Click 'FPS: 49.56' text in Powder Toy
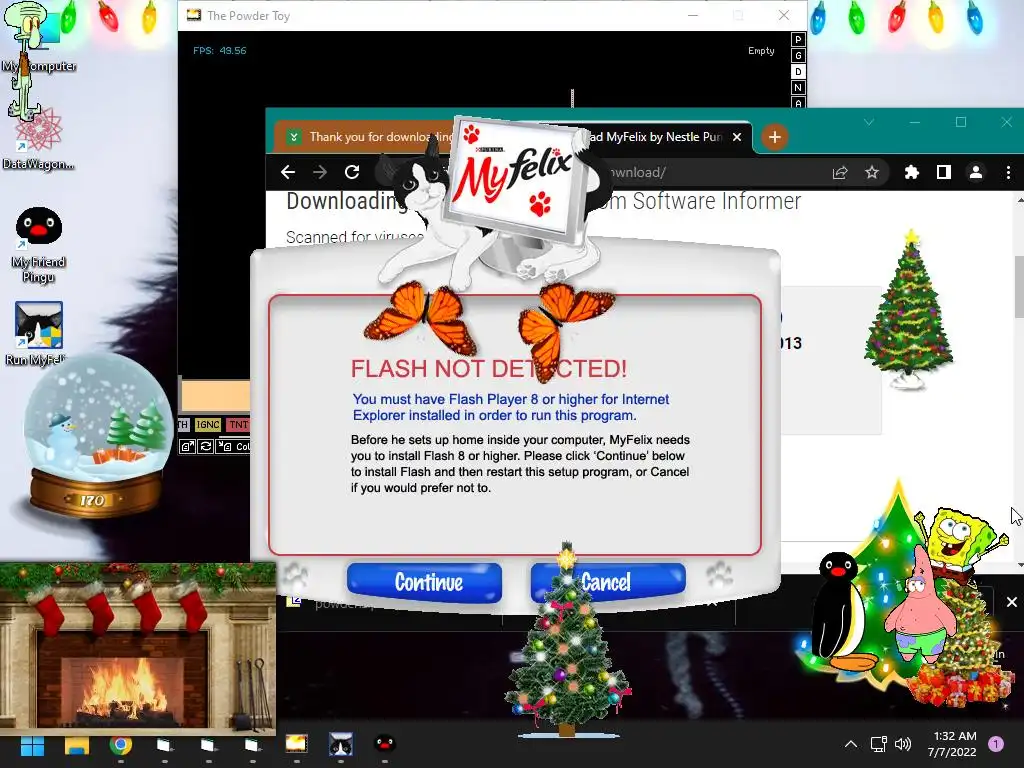This screenshot has width=1024, height=768. click(219, 50)
